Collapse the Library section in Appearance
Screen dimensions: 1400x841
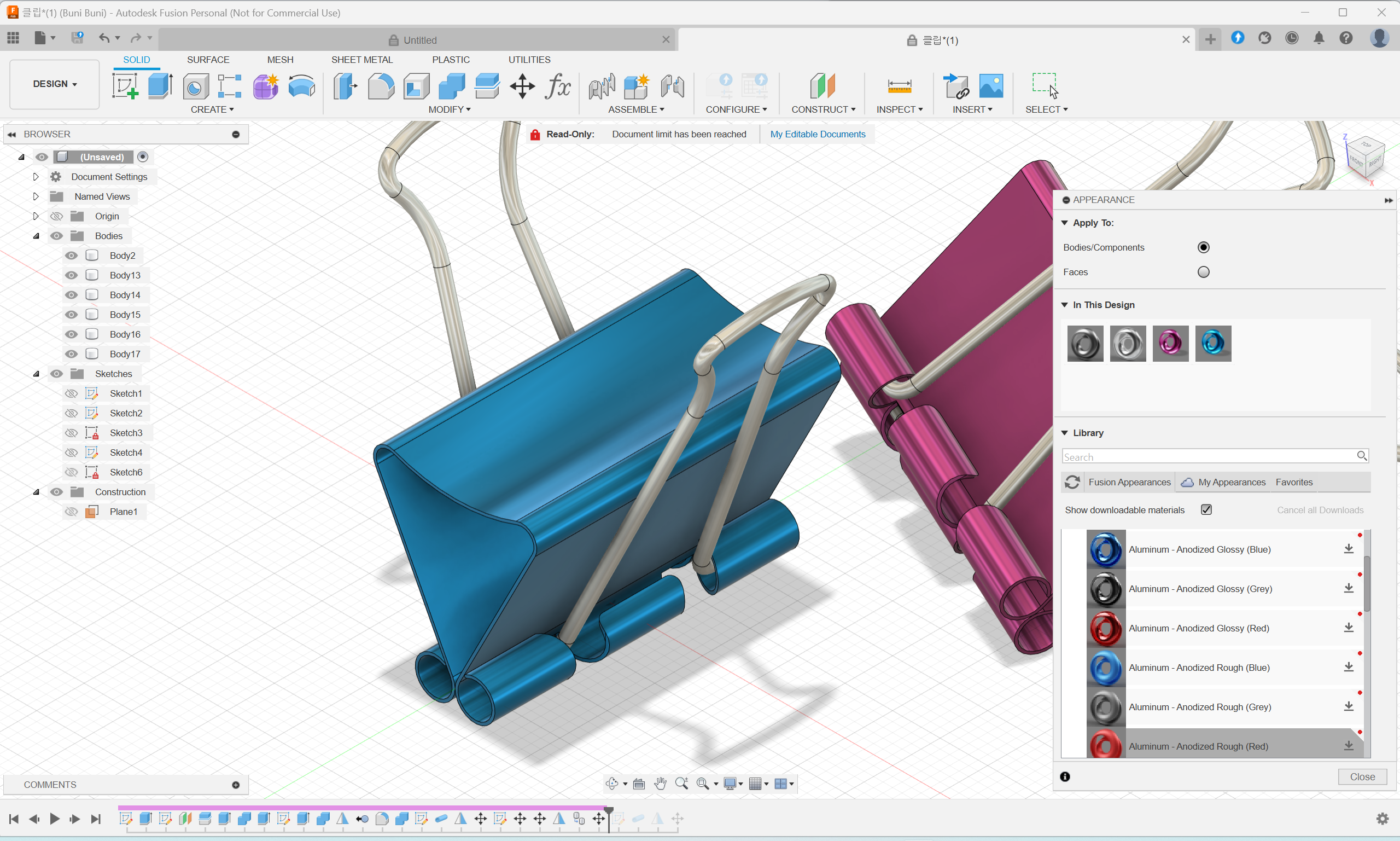[x=1064, y=433]
